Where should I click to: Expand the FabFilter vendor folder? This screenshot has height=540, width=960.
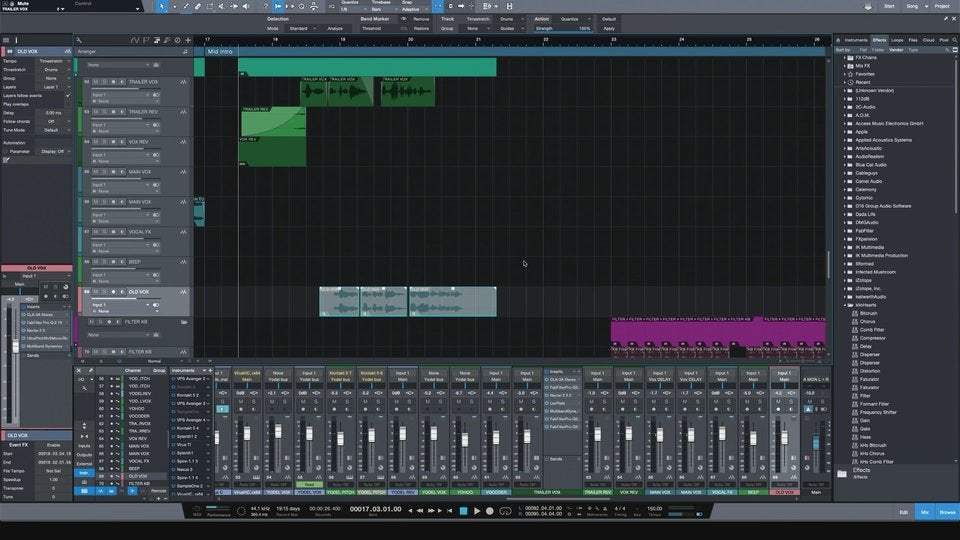(845, 231)
